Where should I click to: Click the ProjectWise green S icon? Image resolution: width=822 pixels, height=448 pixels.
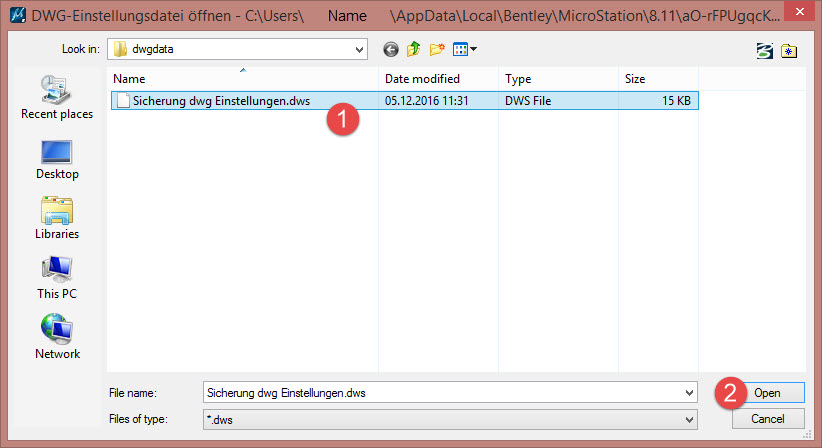pyautogui.click(x=765, y=51)
